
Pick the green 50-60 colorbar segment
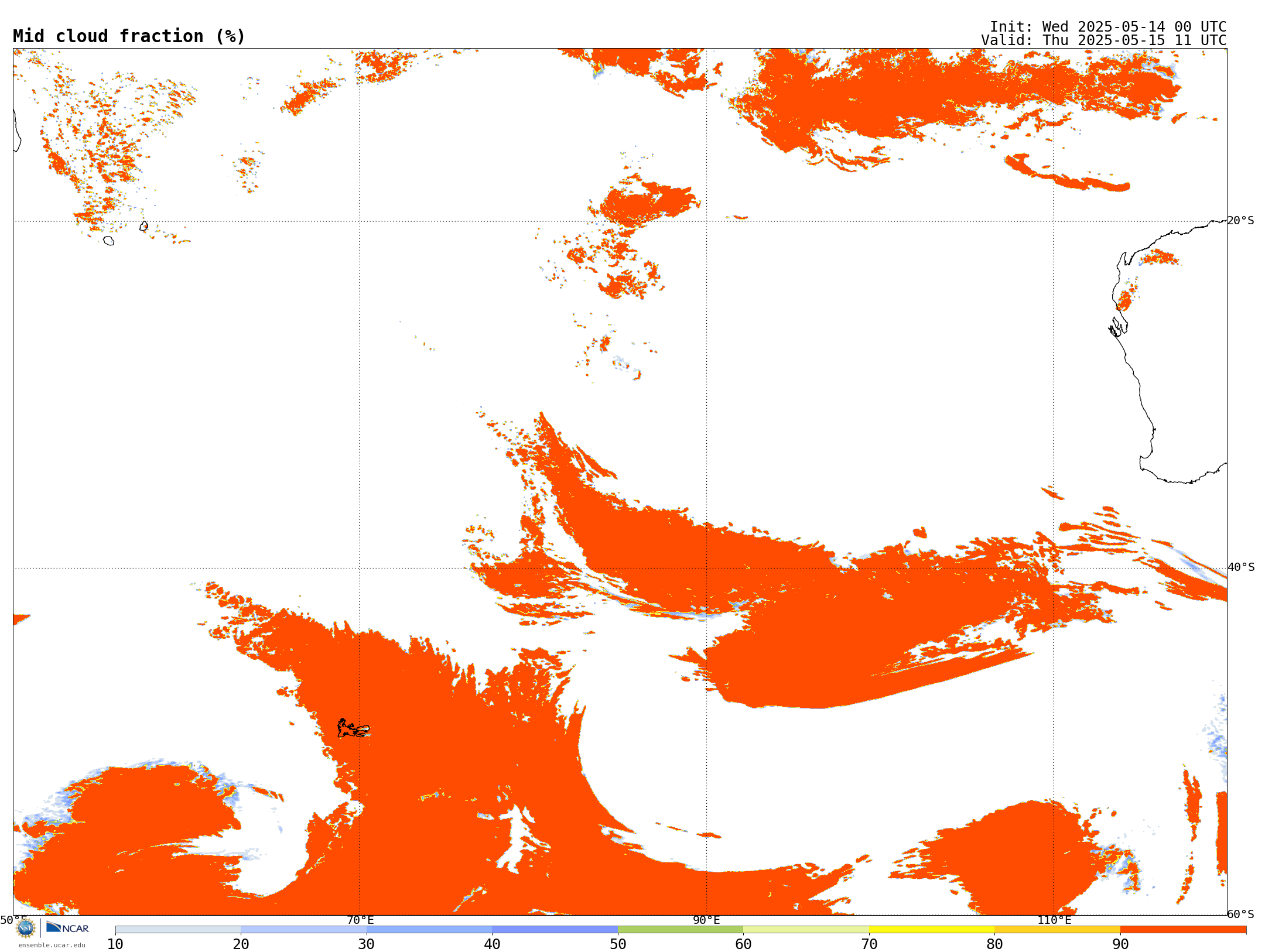pyautogui.click(x=681, y=930)
